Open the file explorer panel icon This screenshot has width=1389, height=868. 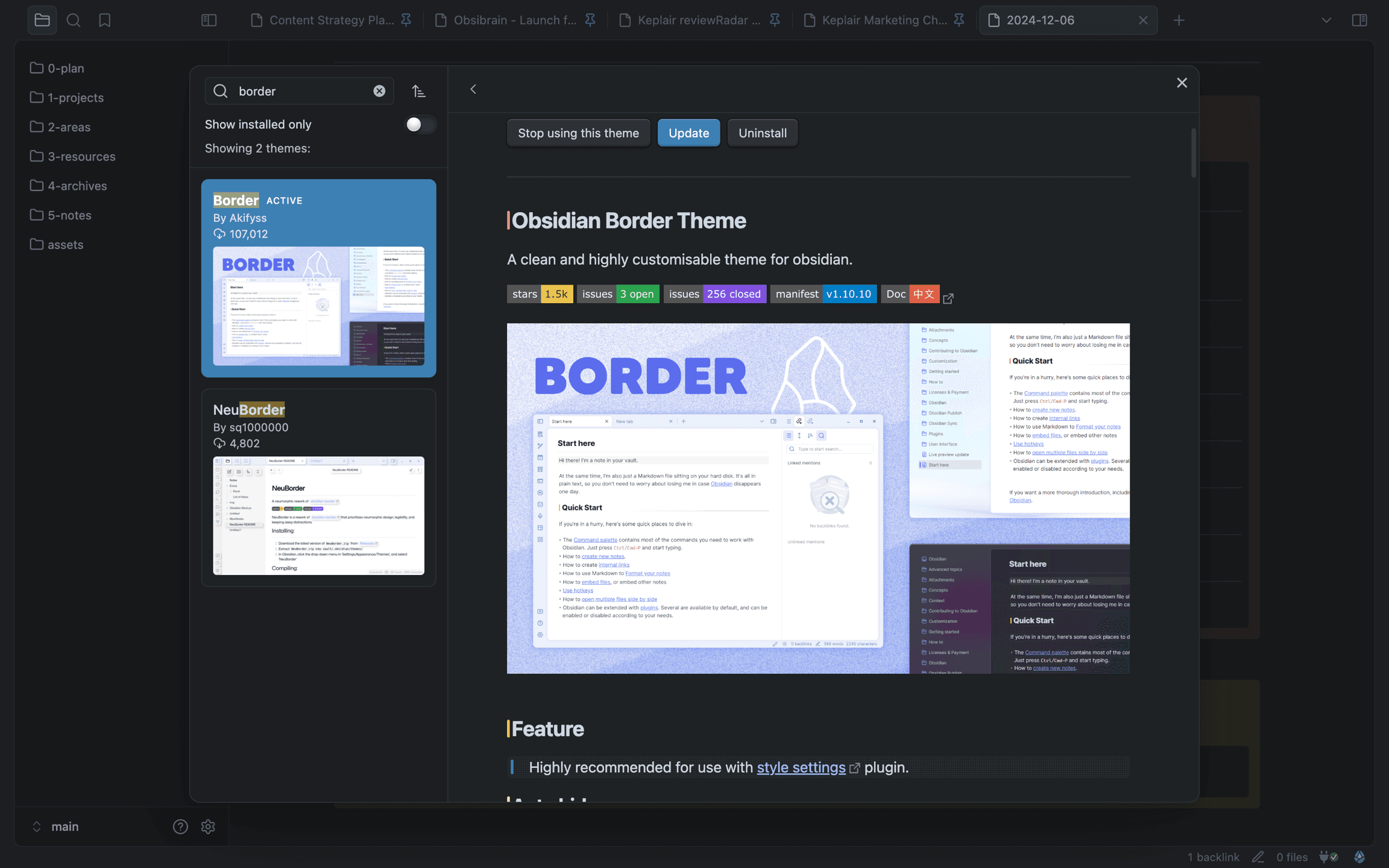pos(42,20)
